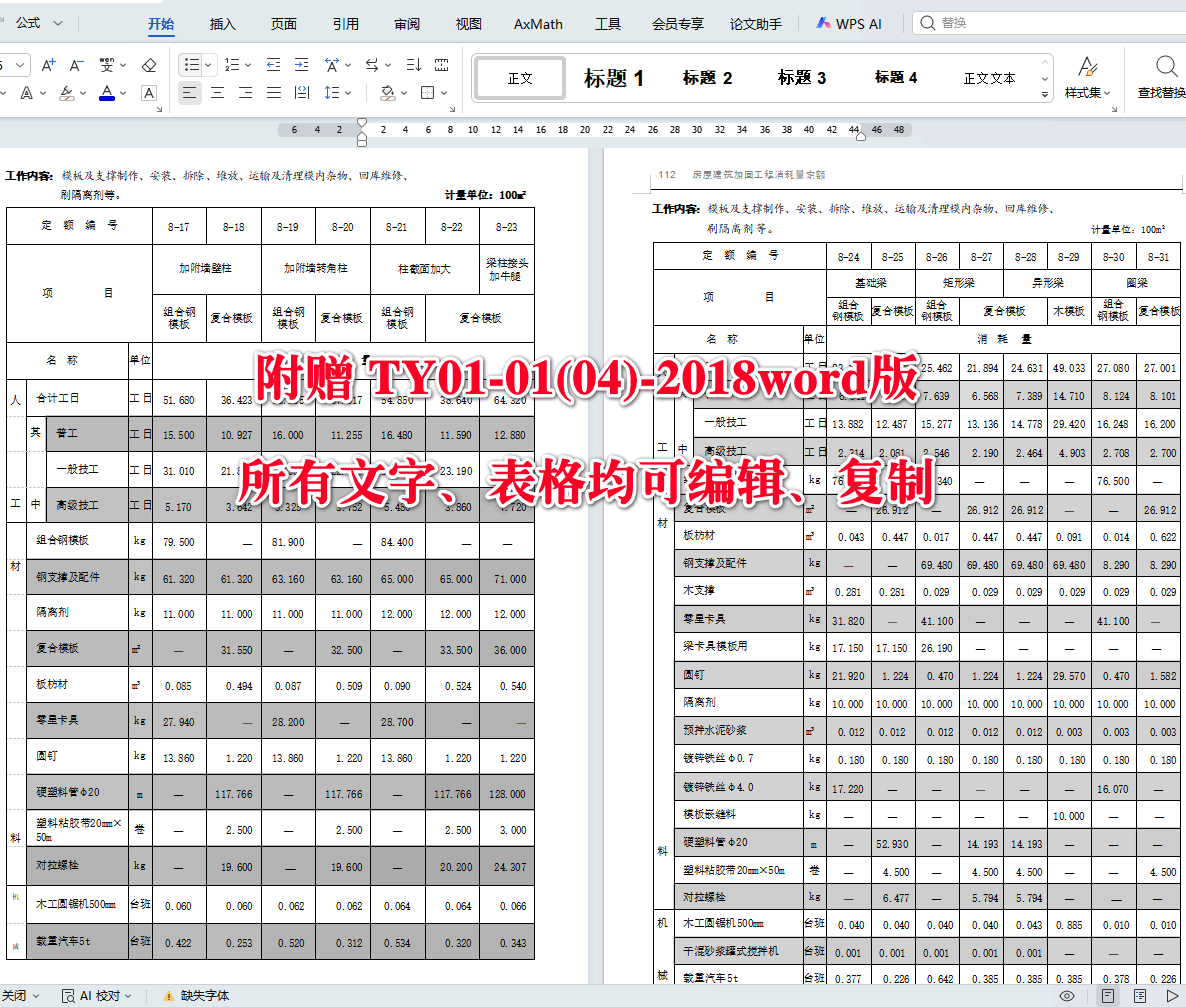This screenshot has height=1007, width=1186.
Task: Align paragraph text right
Action: (246, 92)
